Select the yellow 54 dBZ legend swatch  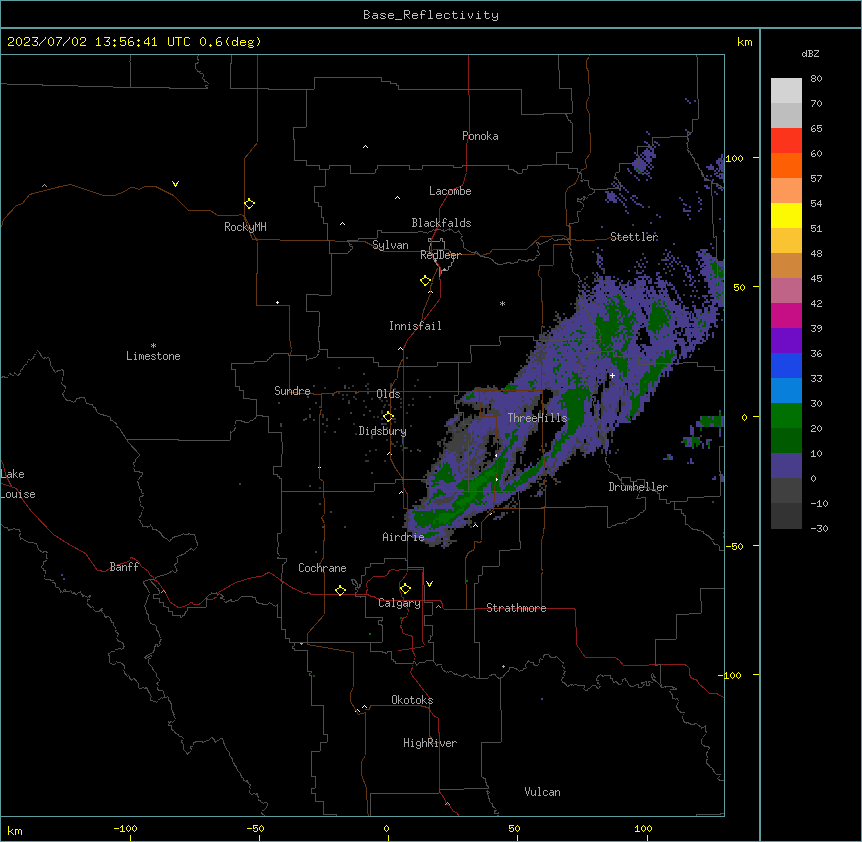point(786,215)
